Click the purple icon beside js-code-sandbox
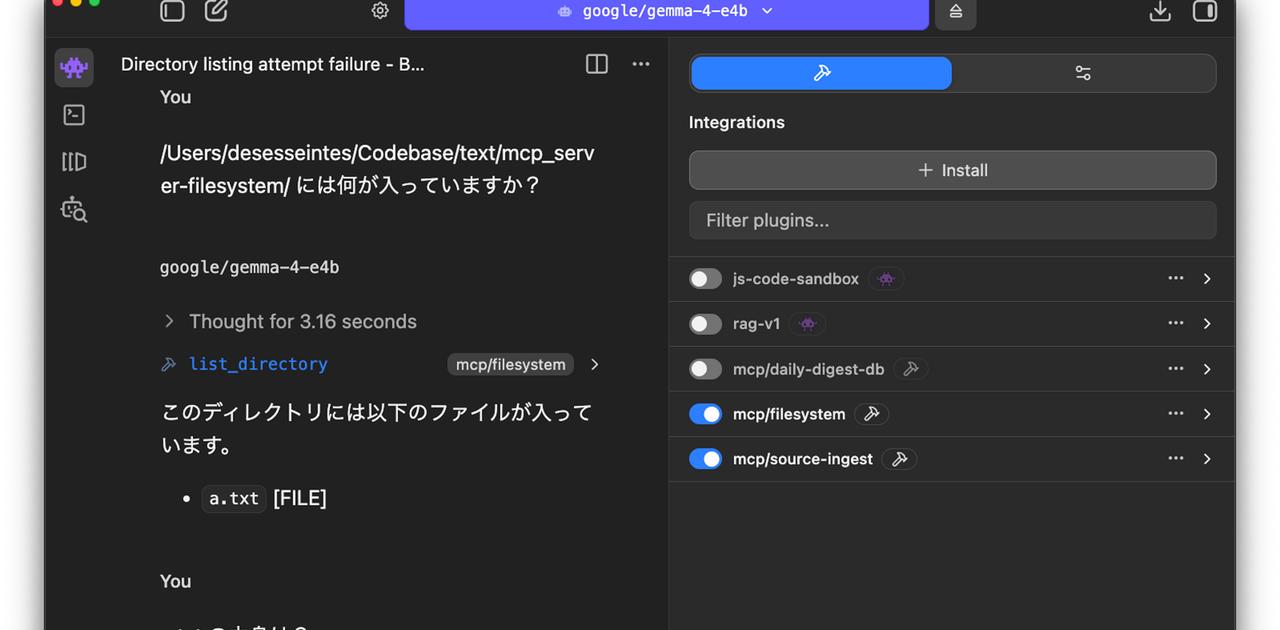Viewport: 1280px width, 630px height. tap(886, 279)
